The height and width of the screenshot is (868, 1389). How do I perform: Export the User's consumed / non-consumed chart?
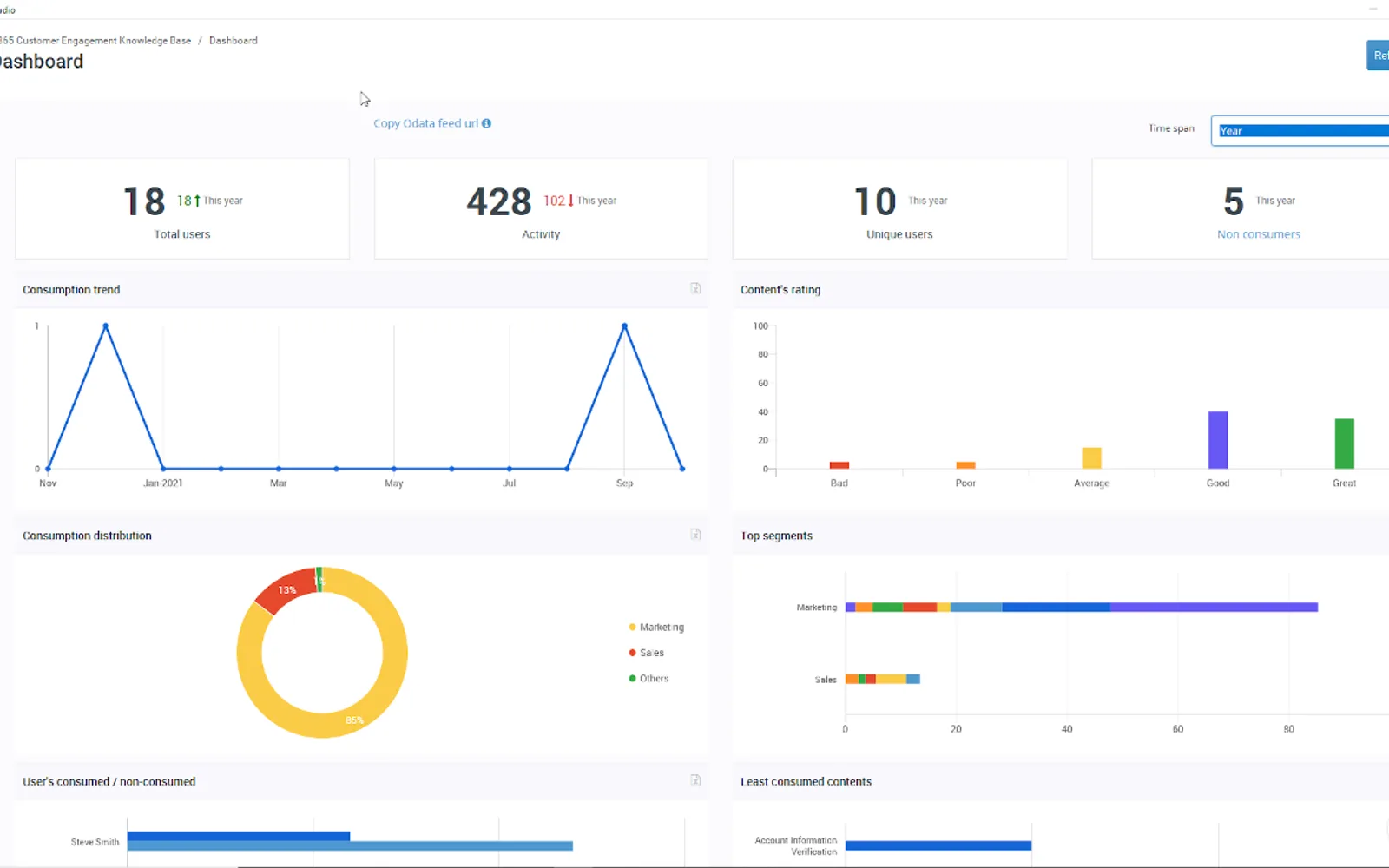(695, 780)
